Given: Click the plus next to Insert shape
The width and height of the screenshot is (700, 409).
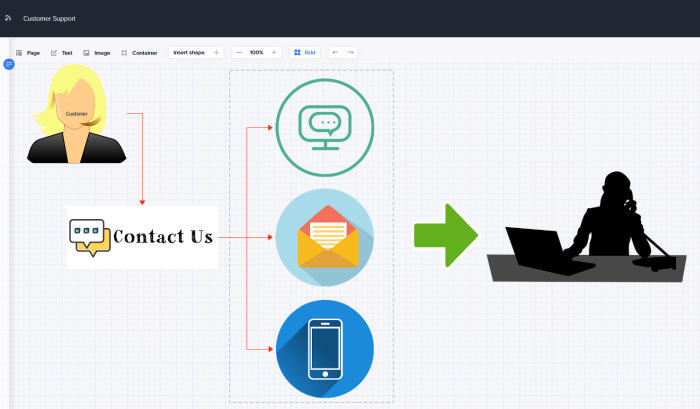Looking at the screenshot, I should 217,53.
